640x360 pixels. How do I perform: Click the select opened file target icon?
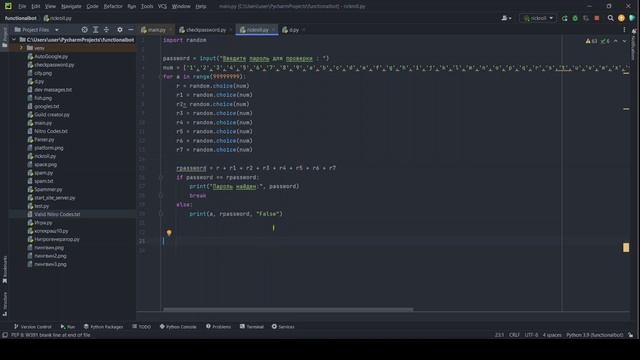pyautogui.click(x=84, y=30)
